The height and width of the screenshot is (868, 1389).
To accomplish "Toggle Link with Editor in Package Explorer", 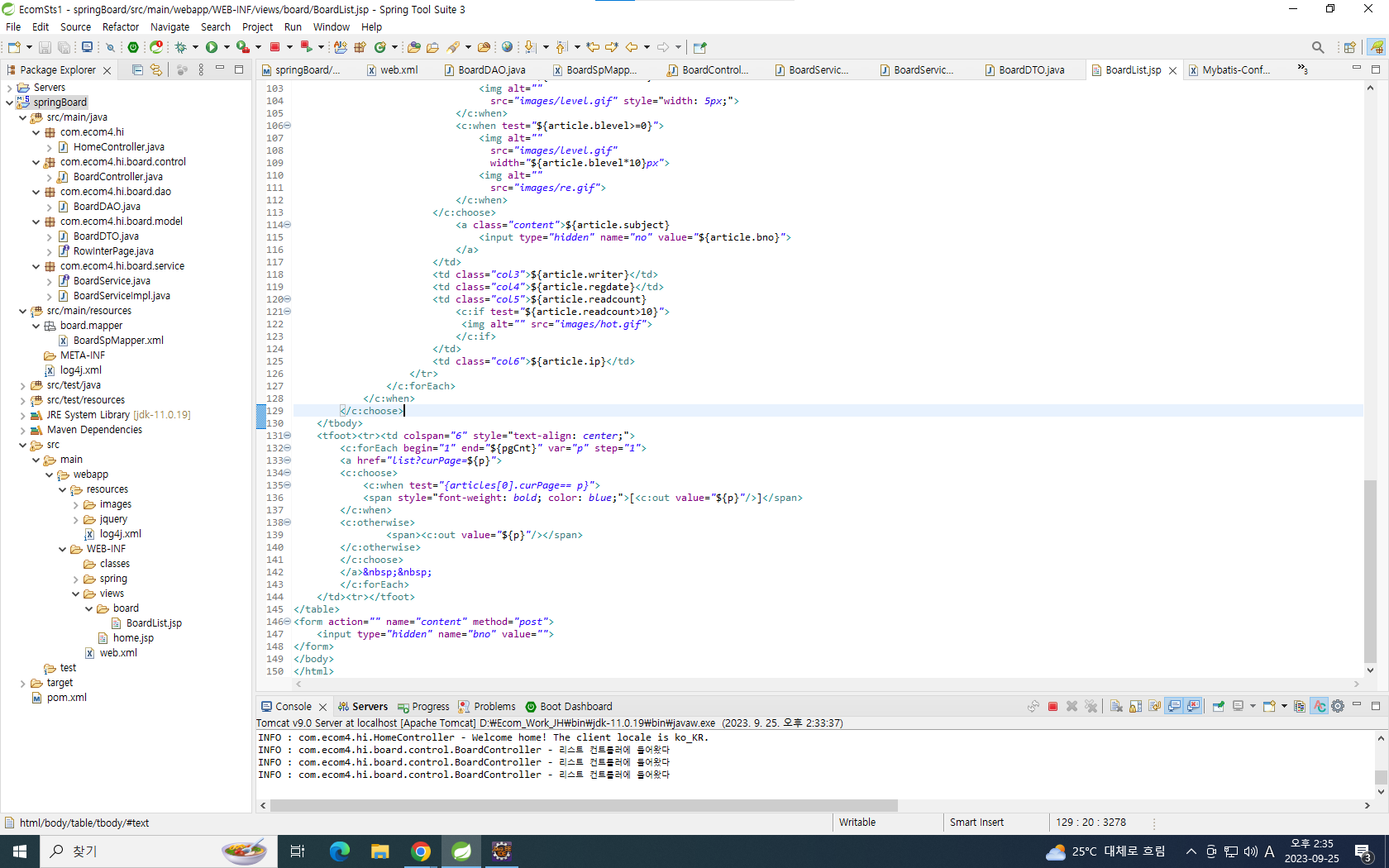I will coord(156,70).
